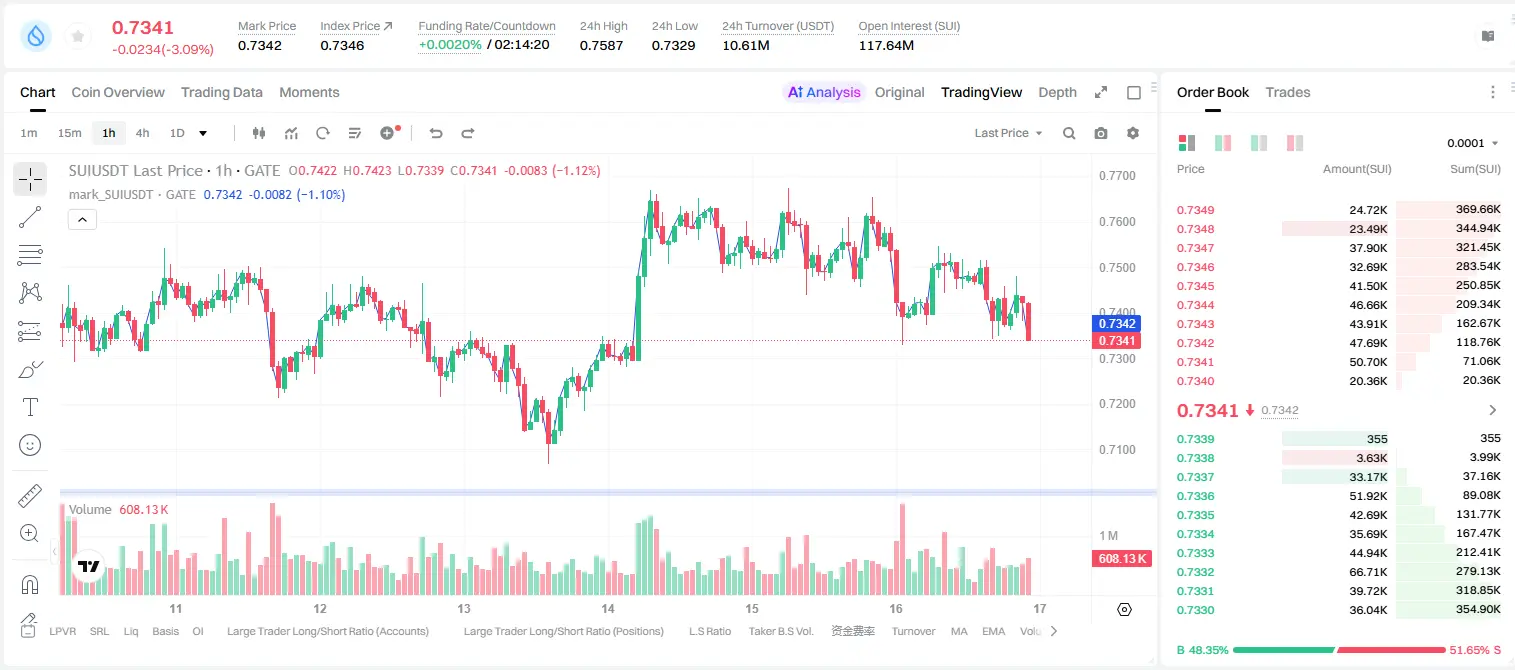Switch to the Coin Overview tab
Image resolution: width=1515 pixels, height=670 pixels.
click(x=118, y=92)
